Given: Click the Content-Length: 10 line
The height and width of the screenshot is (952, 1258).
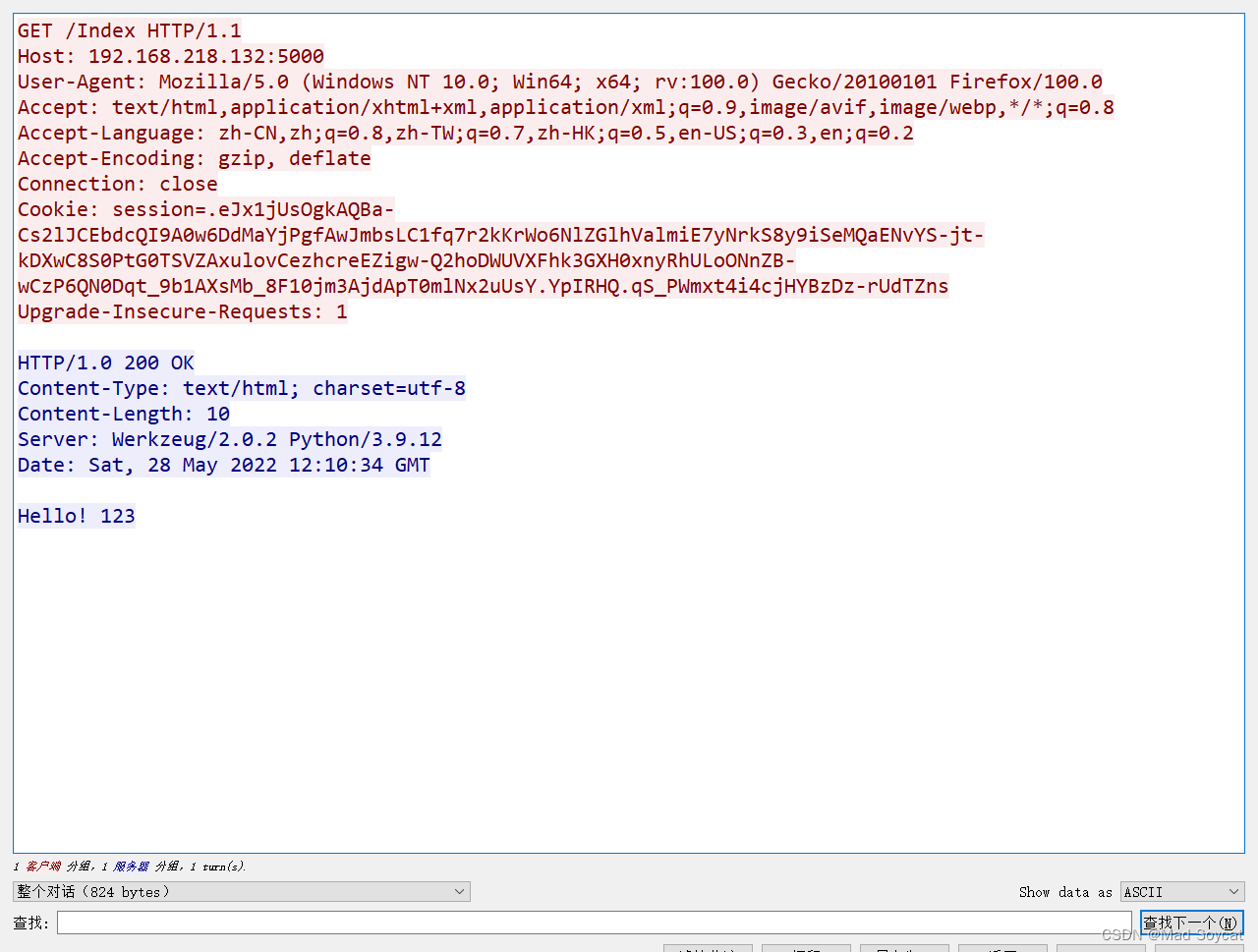Looking at the screenshot, I should click(x=123, y=414).
